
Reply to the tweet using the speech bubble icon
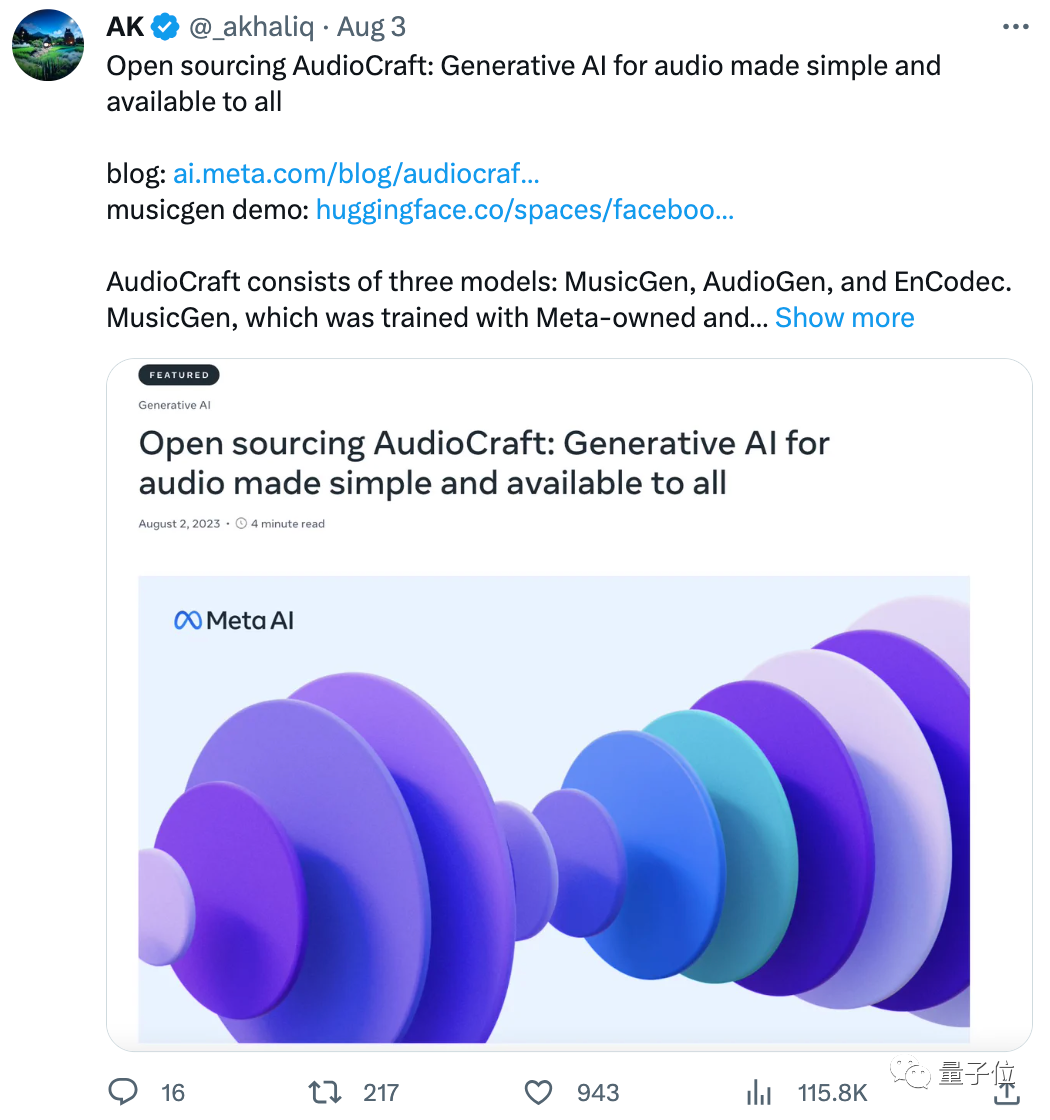coord(122,1092)
